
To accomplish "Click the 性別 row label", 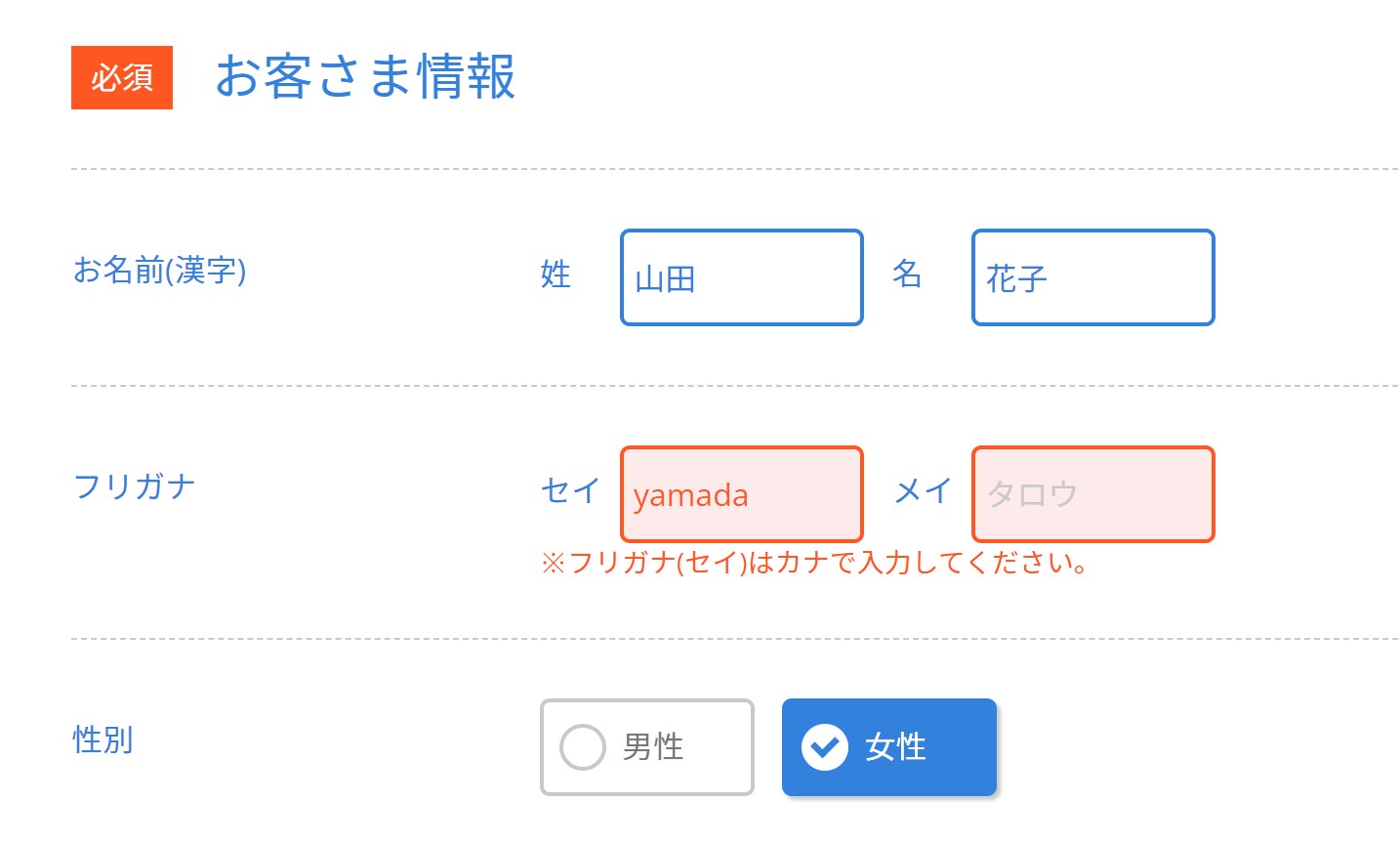I will [103, 742].
